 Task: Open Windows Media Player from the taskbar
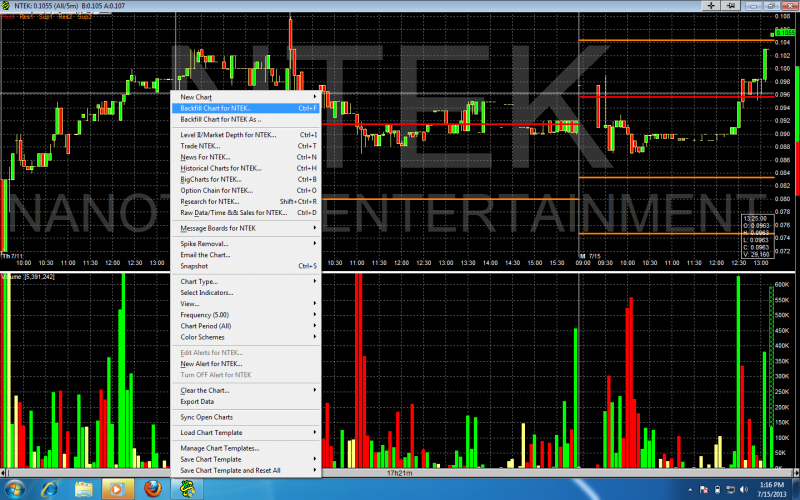coord(117,489)
